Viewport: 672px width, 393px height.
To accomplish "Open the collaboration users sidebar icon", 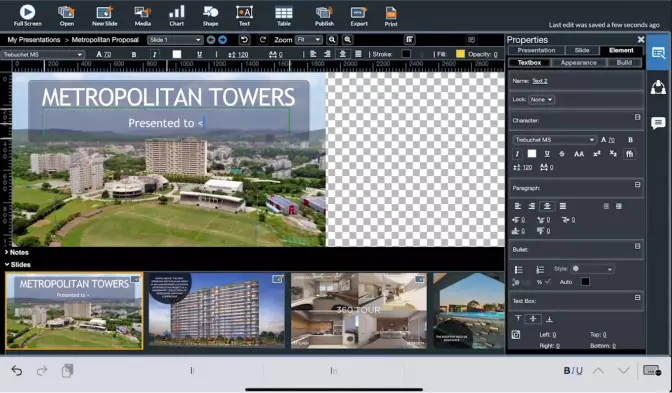I will (658, 87).
